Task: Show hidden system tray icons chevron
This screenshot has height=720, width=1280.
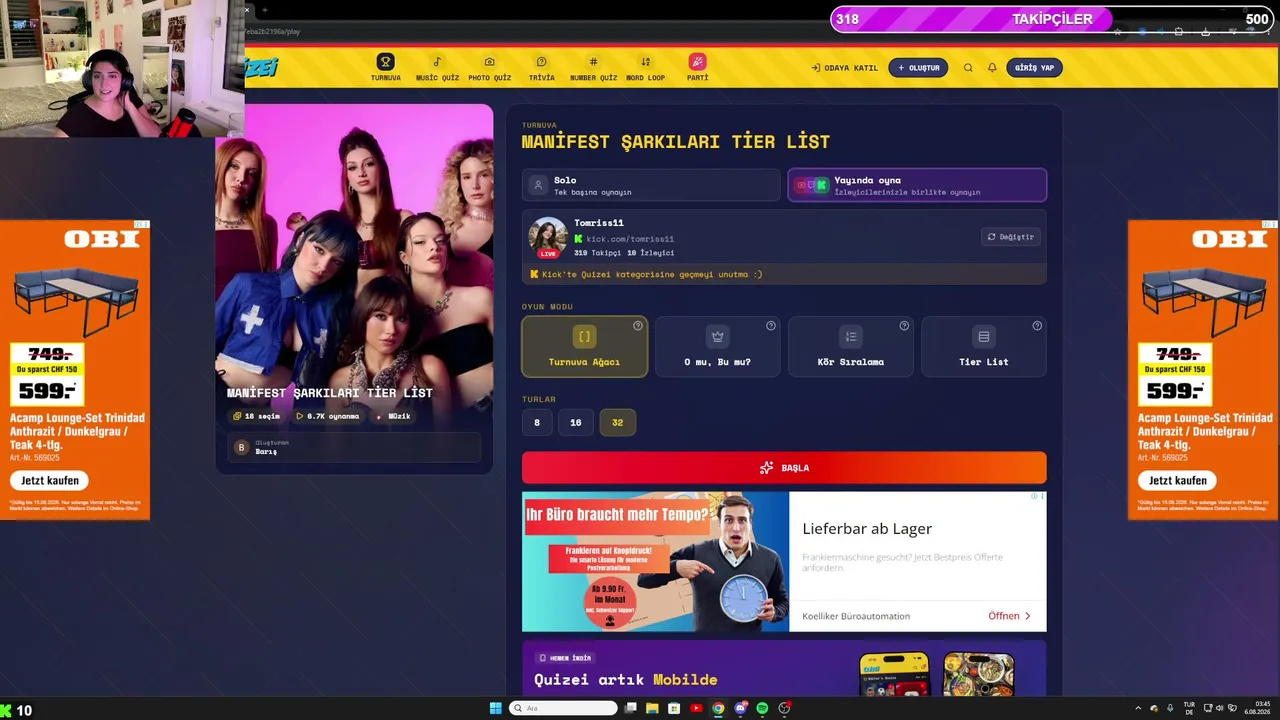Action: pyautogui.click(x=1138, y=709)
